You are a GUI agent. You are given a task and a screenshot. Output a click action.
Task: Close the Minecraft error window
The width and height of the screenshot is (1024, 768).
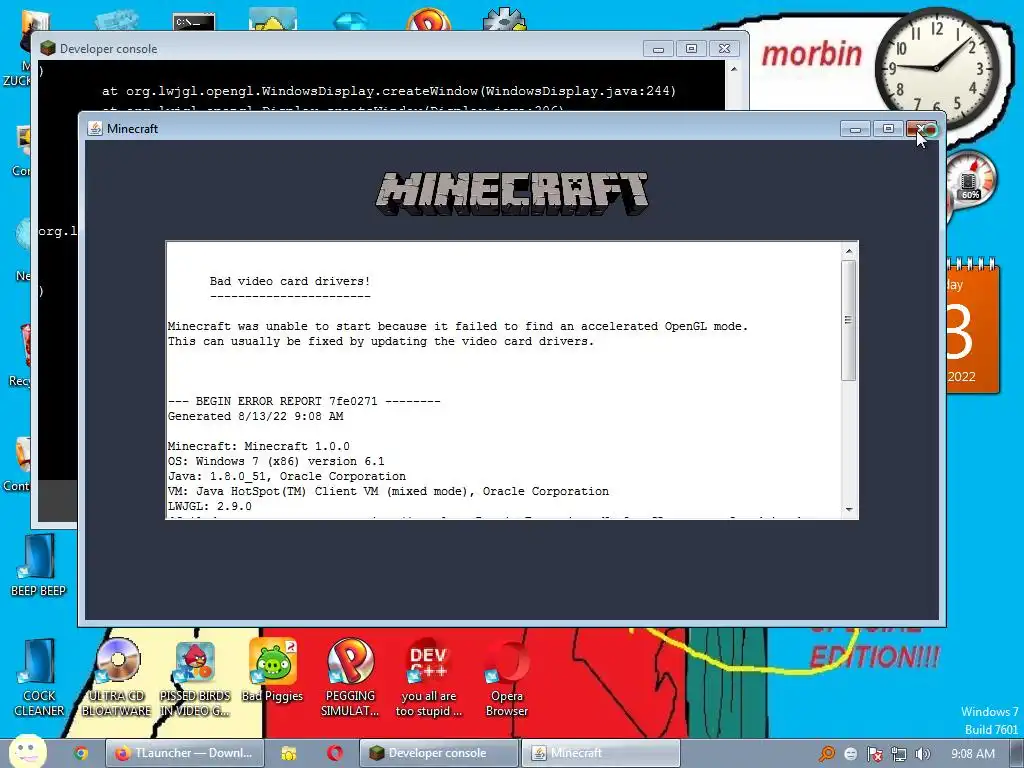point(921,129)
